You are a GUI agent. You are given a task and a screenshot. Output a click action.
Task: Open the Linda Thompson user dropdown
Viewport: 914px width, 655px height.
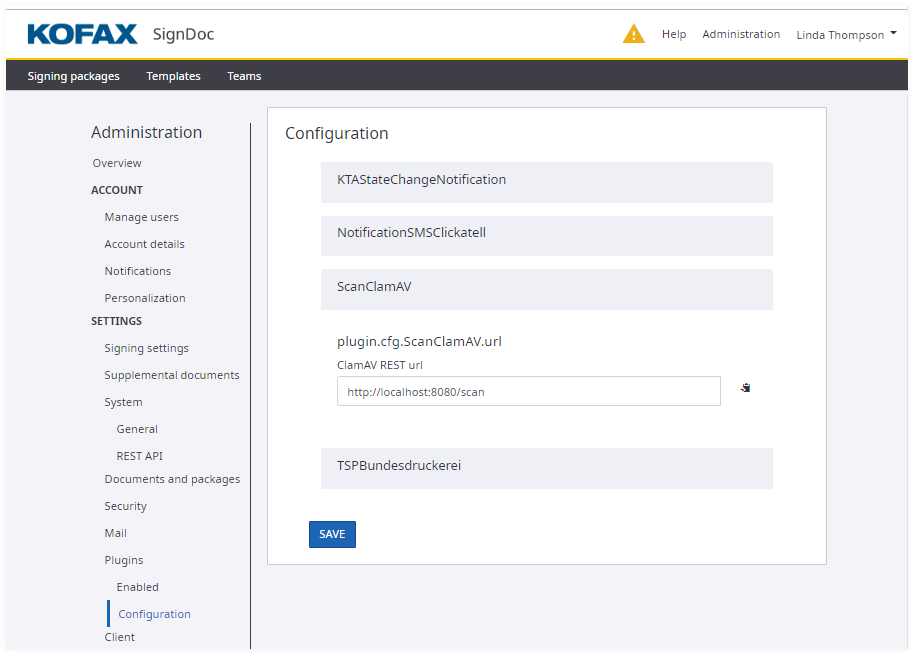point(845,35)
